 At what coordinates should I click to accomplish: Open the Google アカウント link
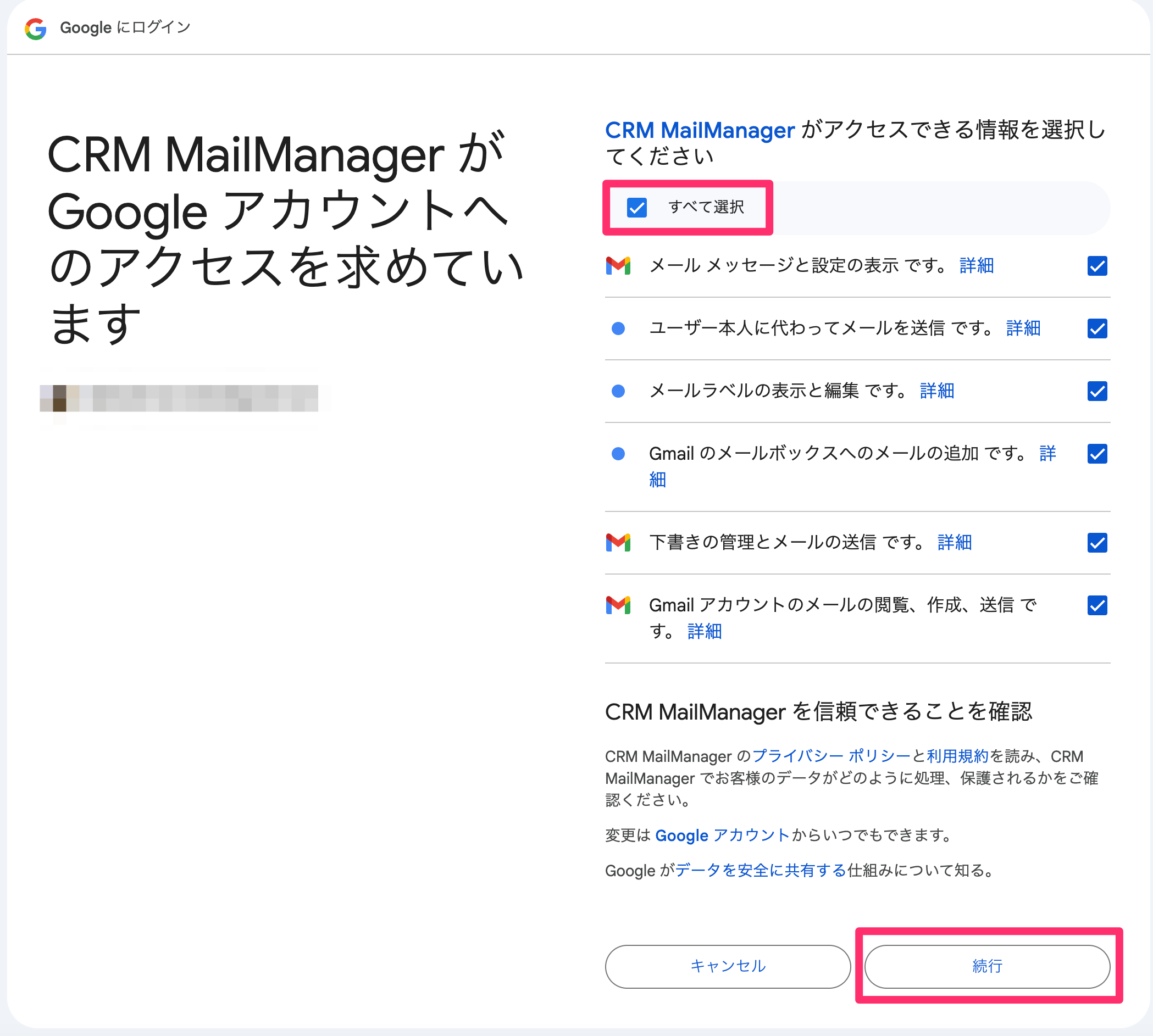722,835
